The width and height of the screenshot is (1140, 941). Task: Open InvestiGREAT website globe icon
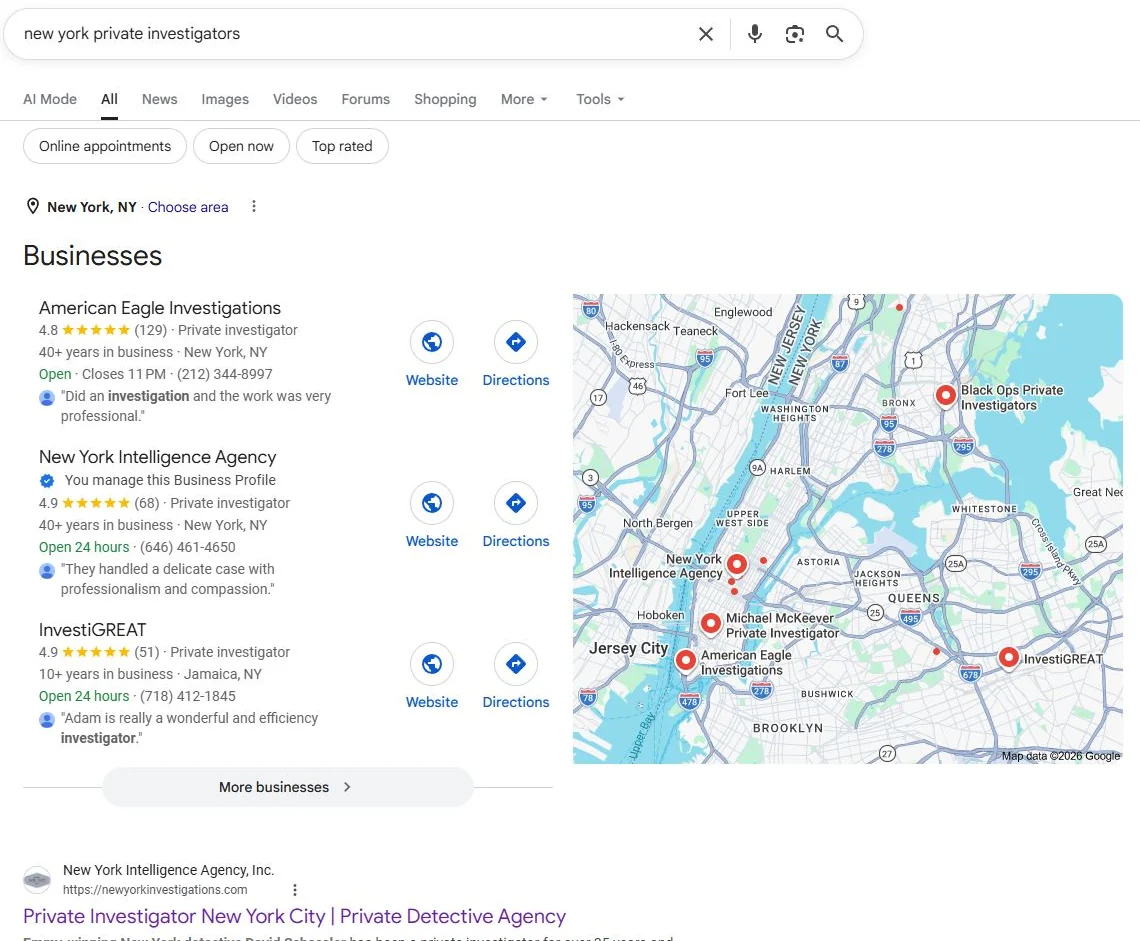(x=432, y=664)
